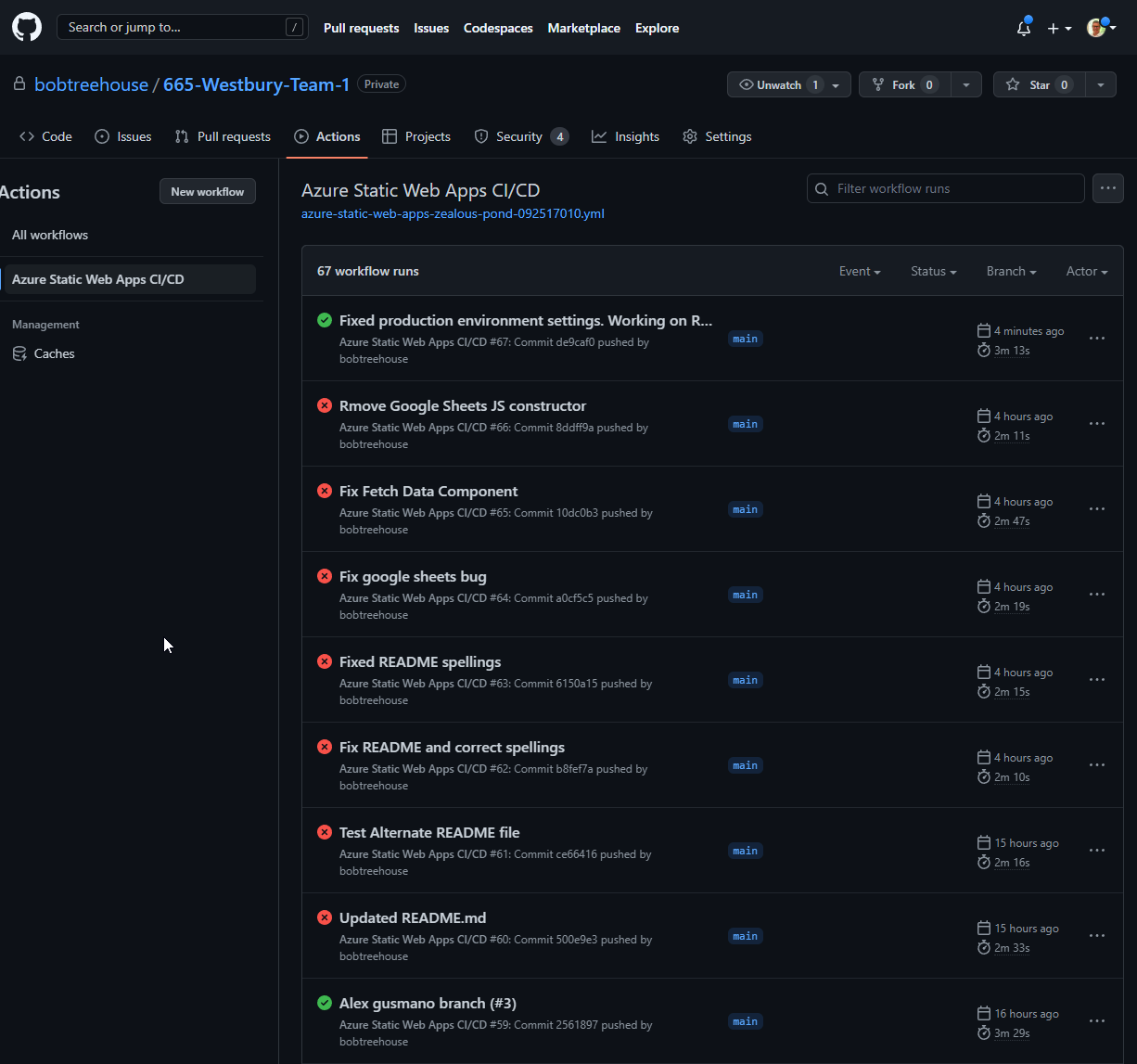Click the main branch label on run #65

click(x=746, y=509)
